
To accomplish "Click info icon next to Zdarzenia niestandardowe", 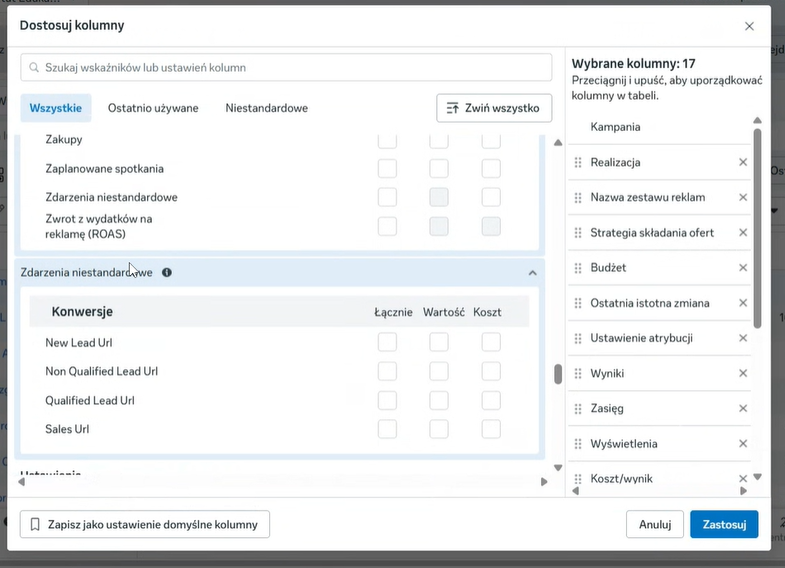I will coord(167,272).
